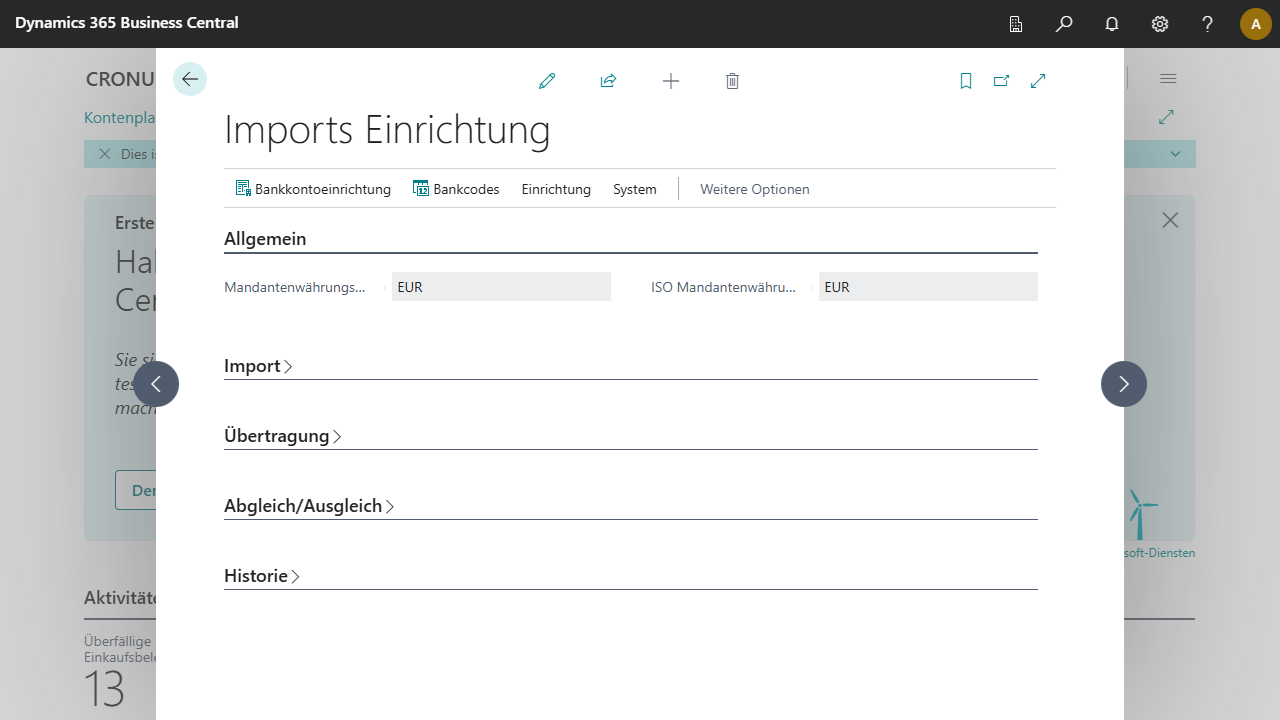Screen dimensions: 1280x720
Task: Expand the Historie section
Action: [261, 576]
